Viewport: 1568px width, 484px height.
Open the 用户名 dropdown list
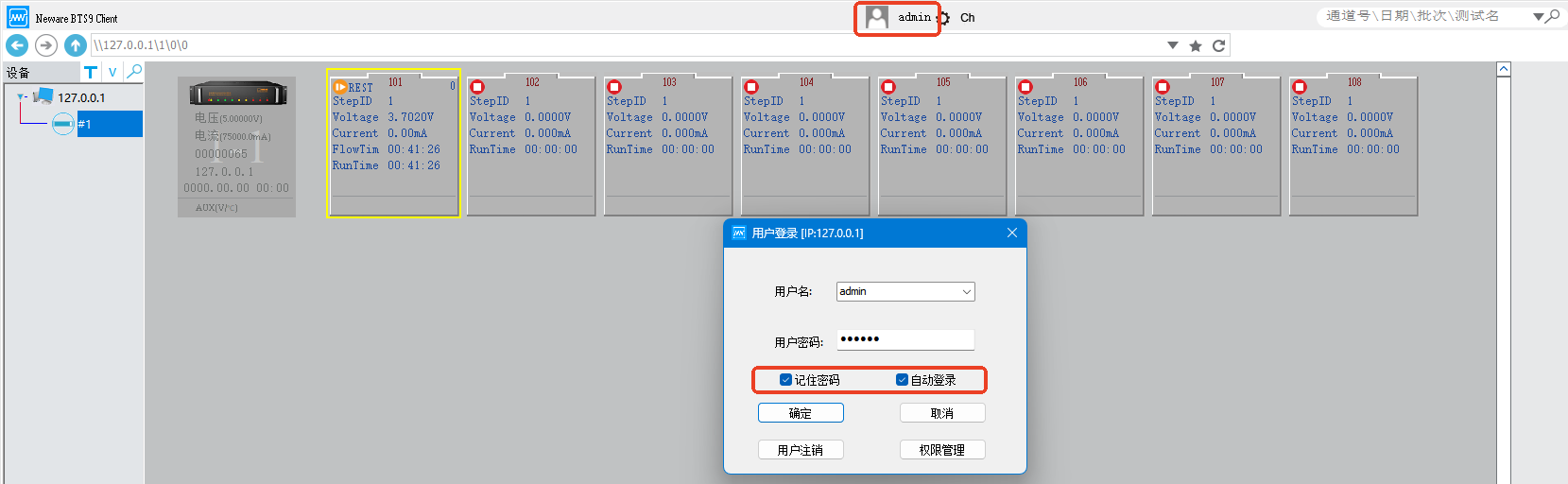pos(967,292)
